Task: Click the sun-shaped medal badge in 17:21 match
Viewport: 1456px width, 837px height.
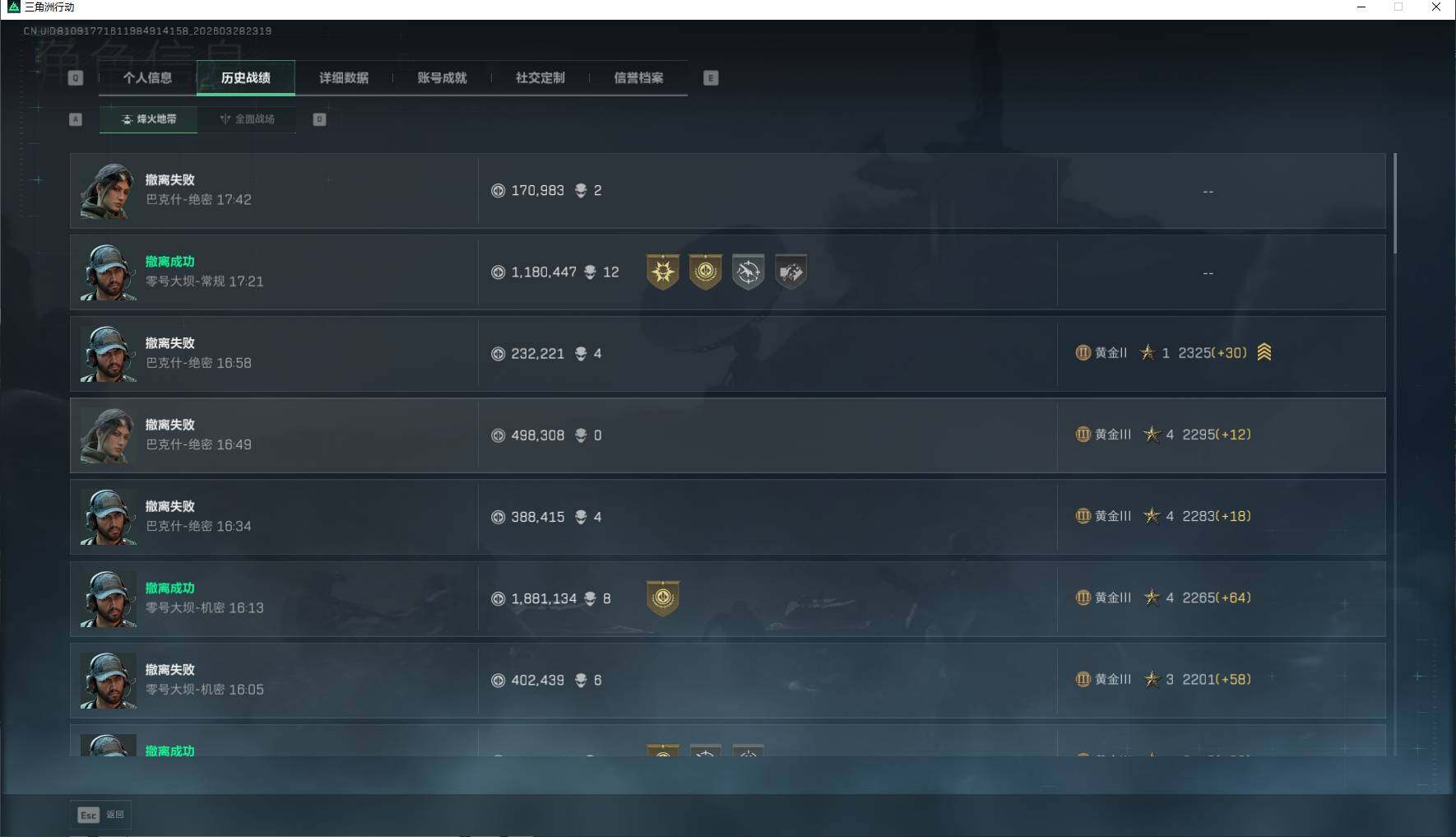Action: click(662, 272)
